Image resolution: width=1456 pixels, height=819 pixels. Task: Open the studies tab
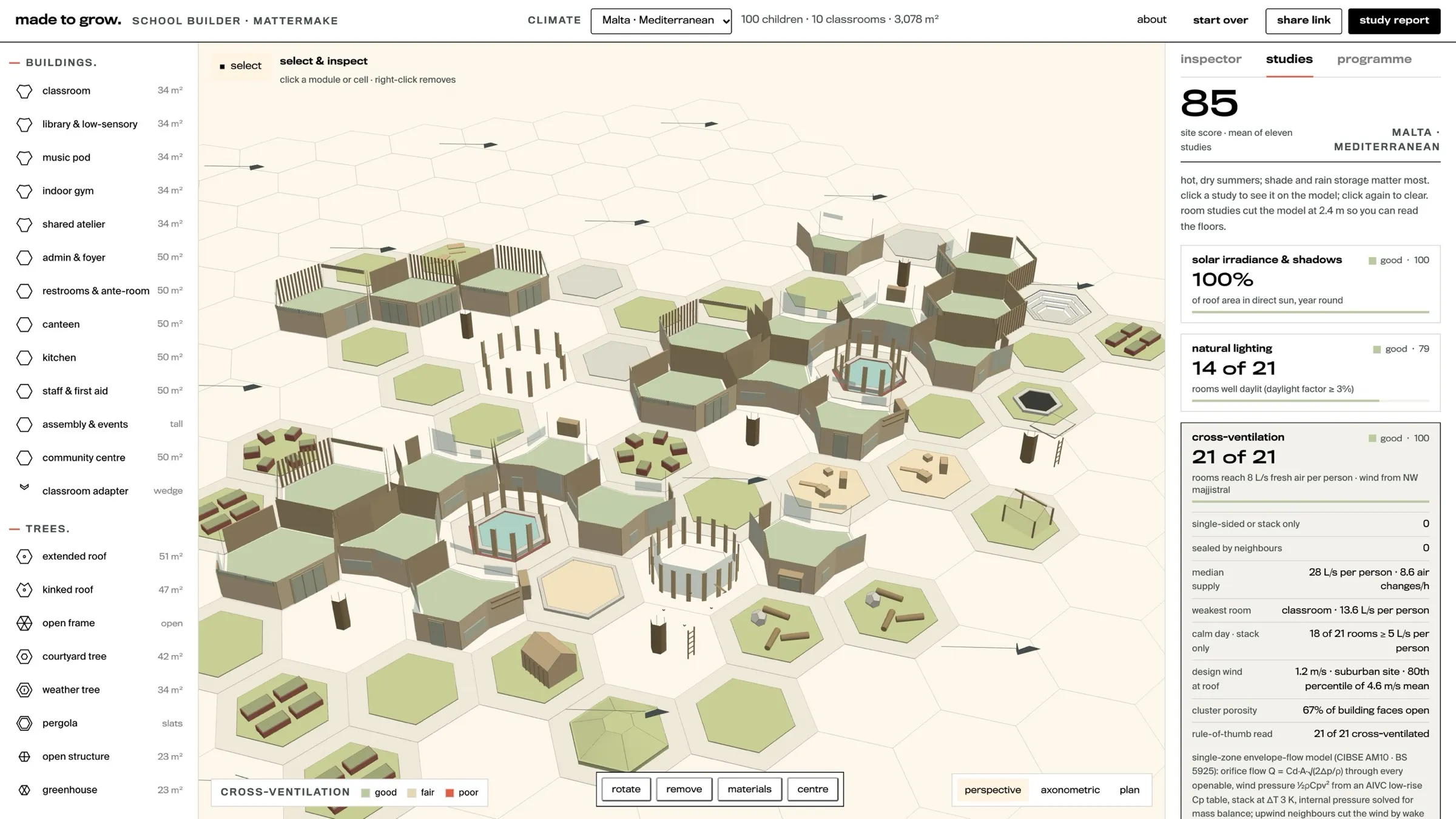[x=1289, y=59]
